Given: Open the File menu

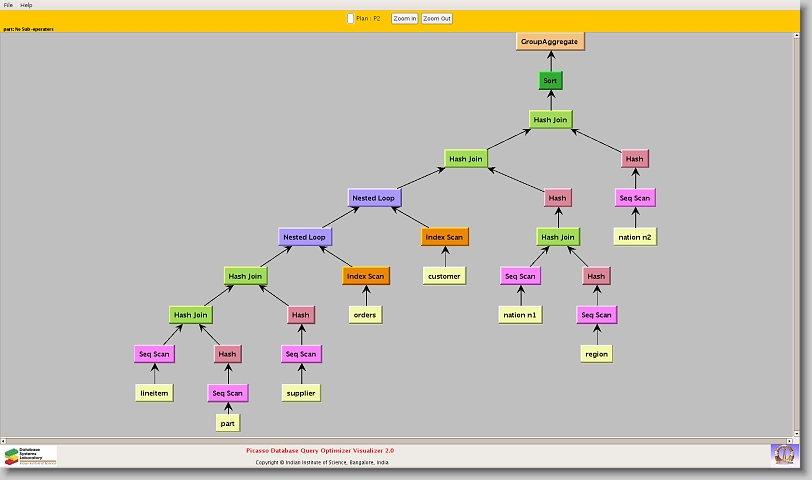Looking at the screenshot, I should click(8, 5).
